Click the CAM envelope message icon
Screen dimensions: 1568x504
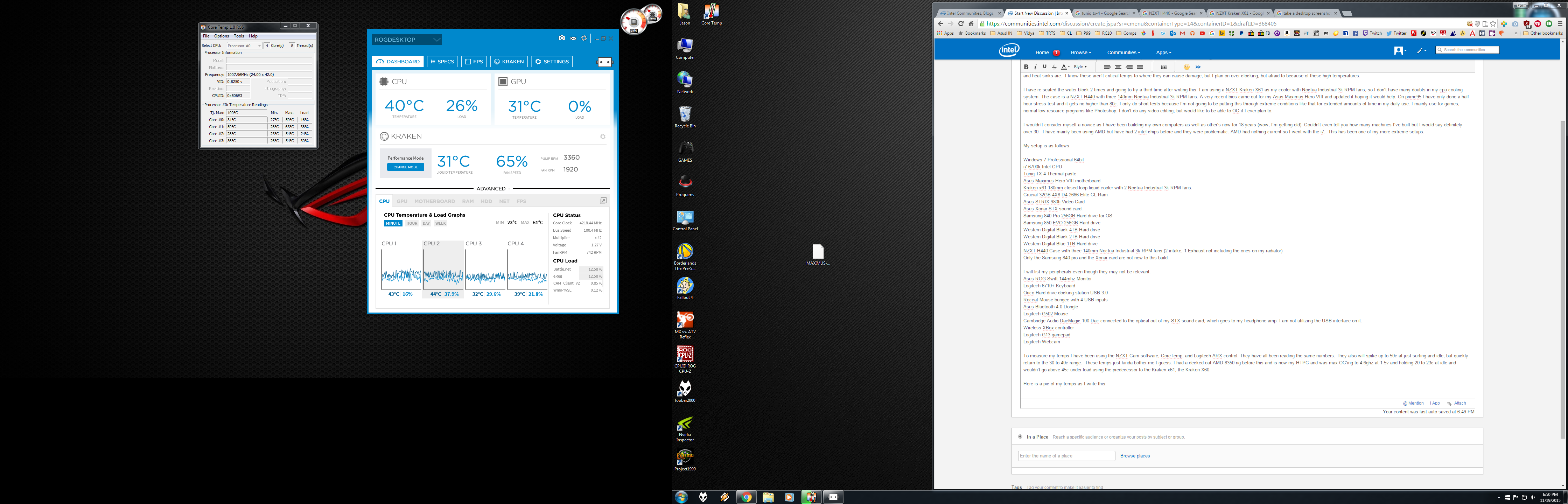[573, 38]
